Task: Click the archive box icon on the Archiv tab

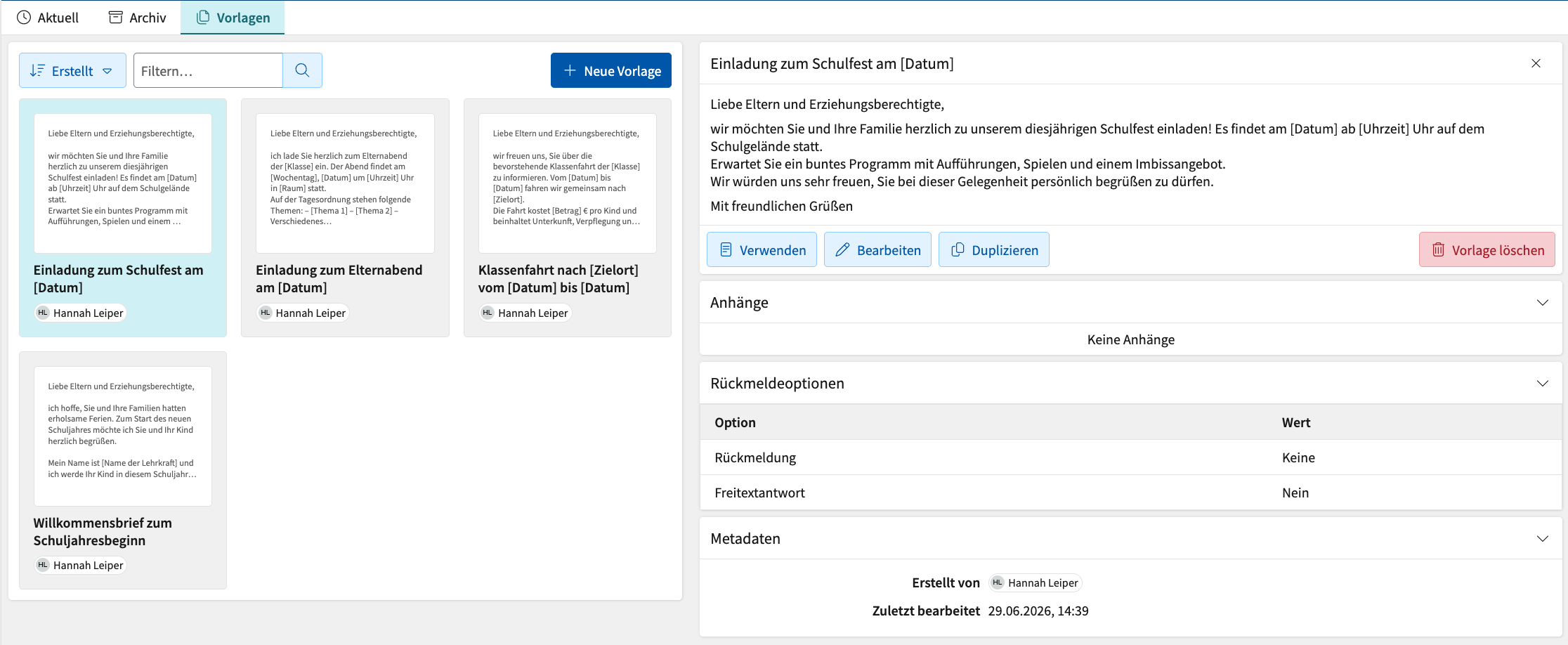Action: (116, 18)
